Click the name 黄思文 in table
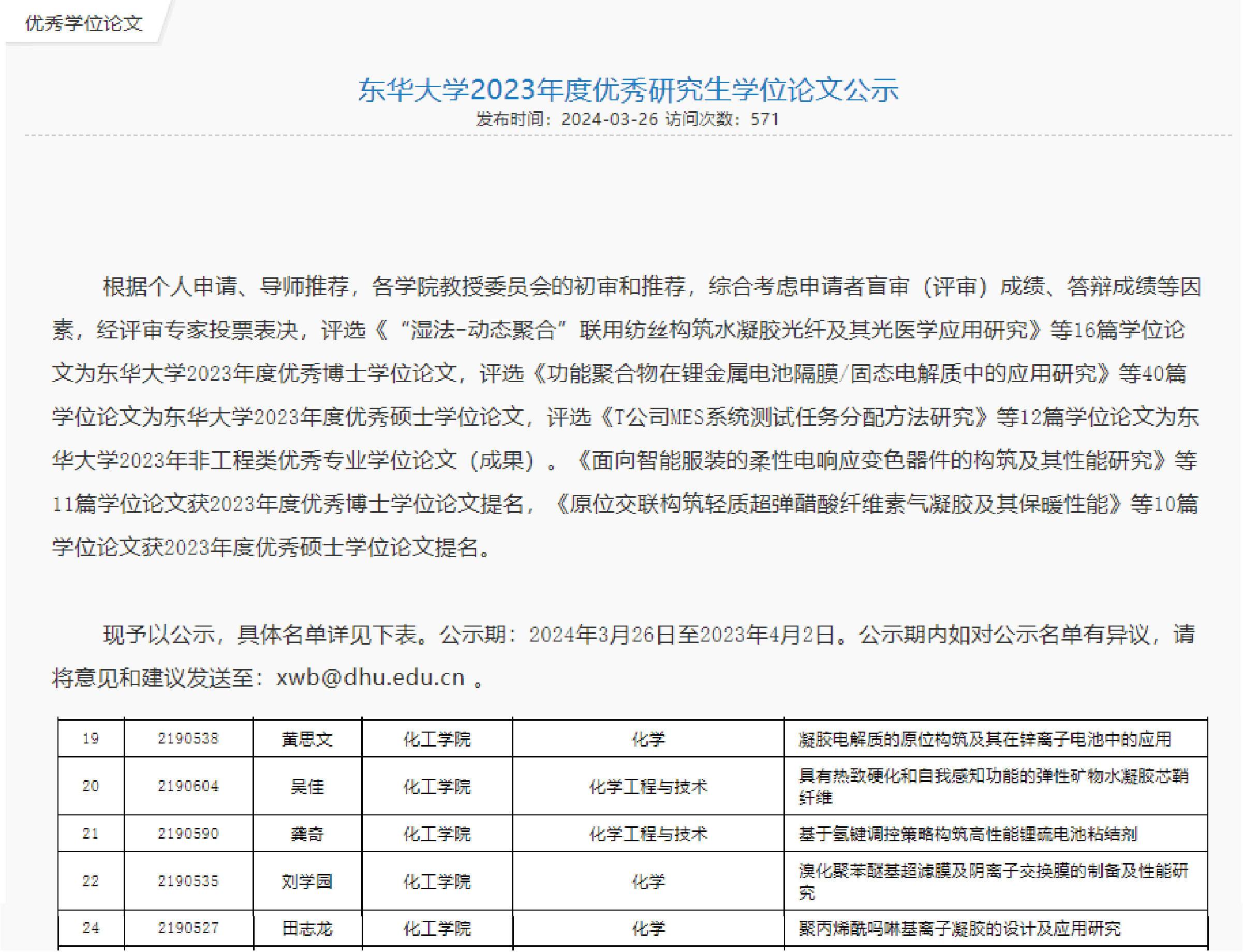1243x952 pixels. click(307, 739)
